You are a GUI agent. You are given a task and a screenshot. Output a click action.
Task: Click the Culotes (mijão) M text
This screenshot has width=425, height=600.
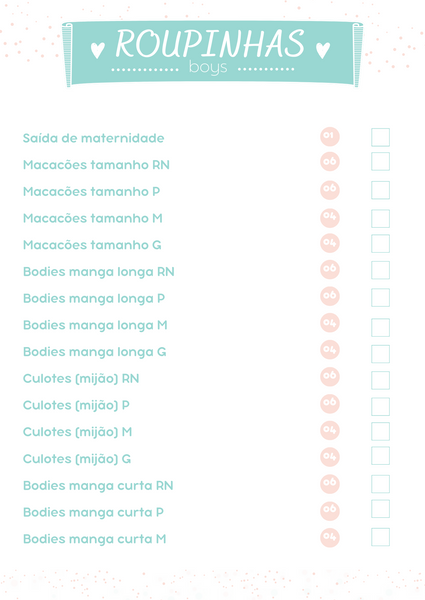(77, 432)
